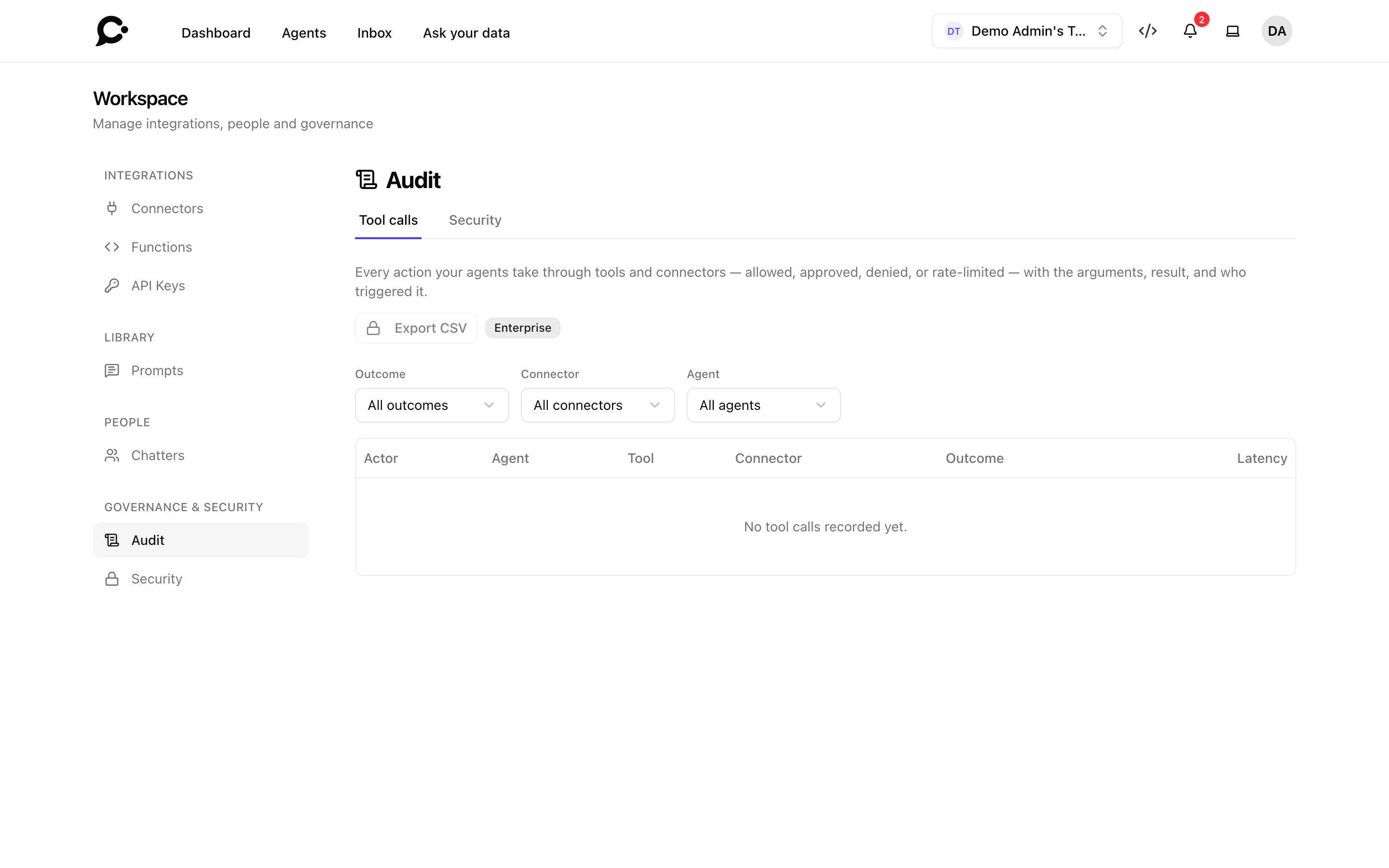Click the app logo in the header

(112, 31)
